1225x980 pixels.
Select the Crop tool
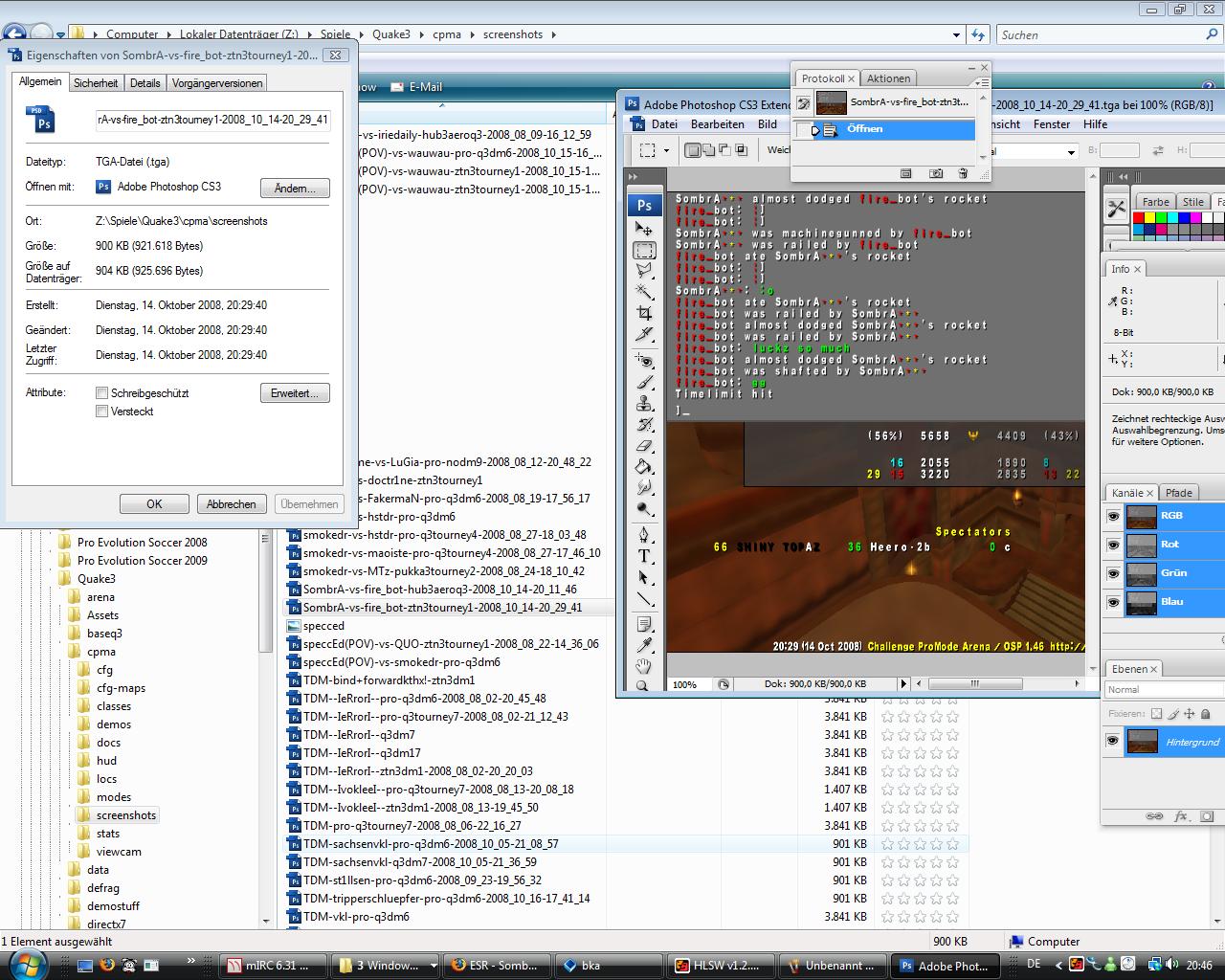pos(644,313)
